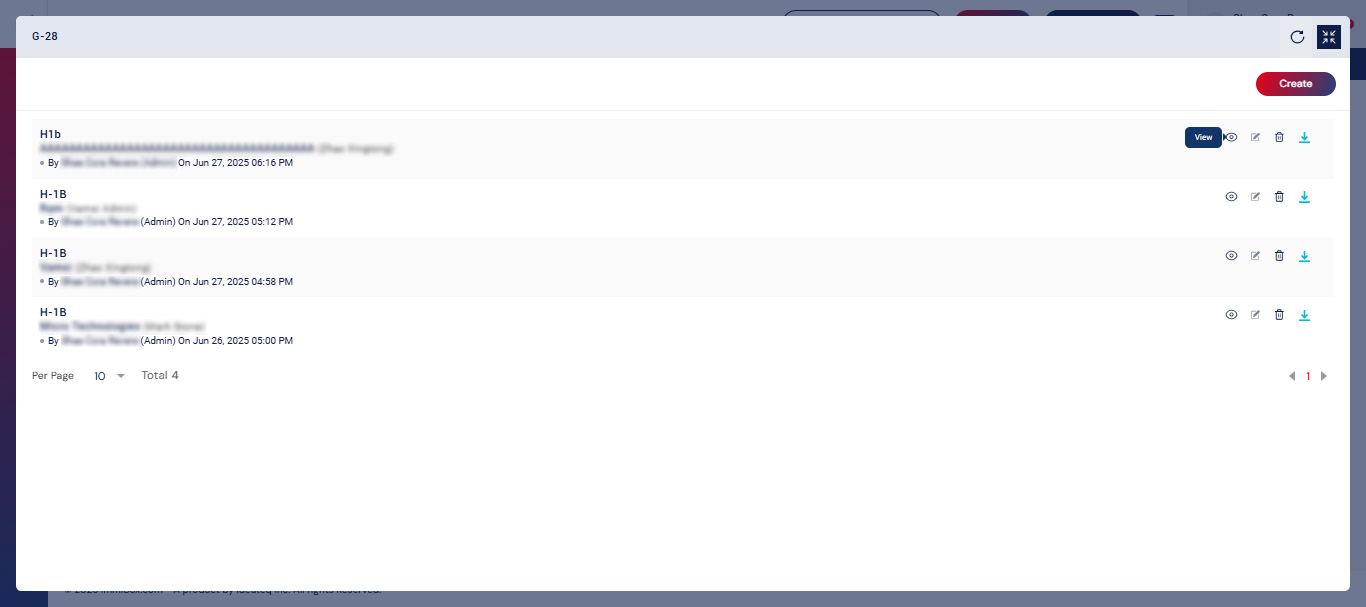View the H1b record from 06:16 PM
This screenshot has height=607, width=1366.
(1231, 138)
